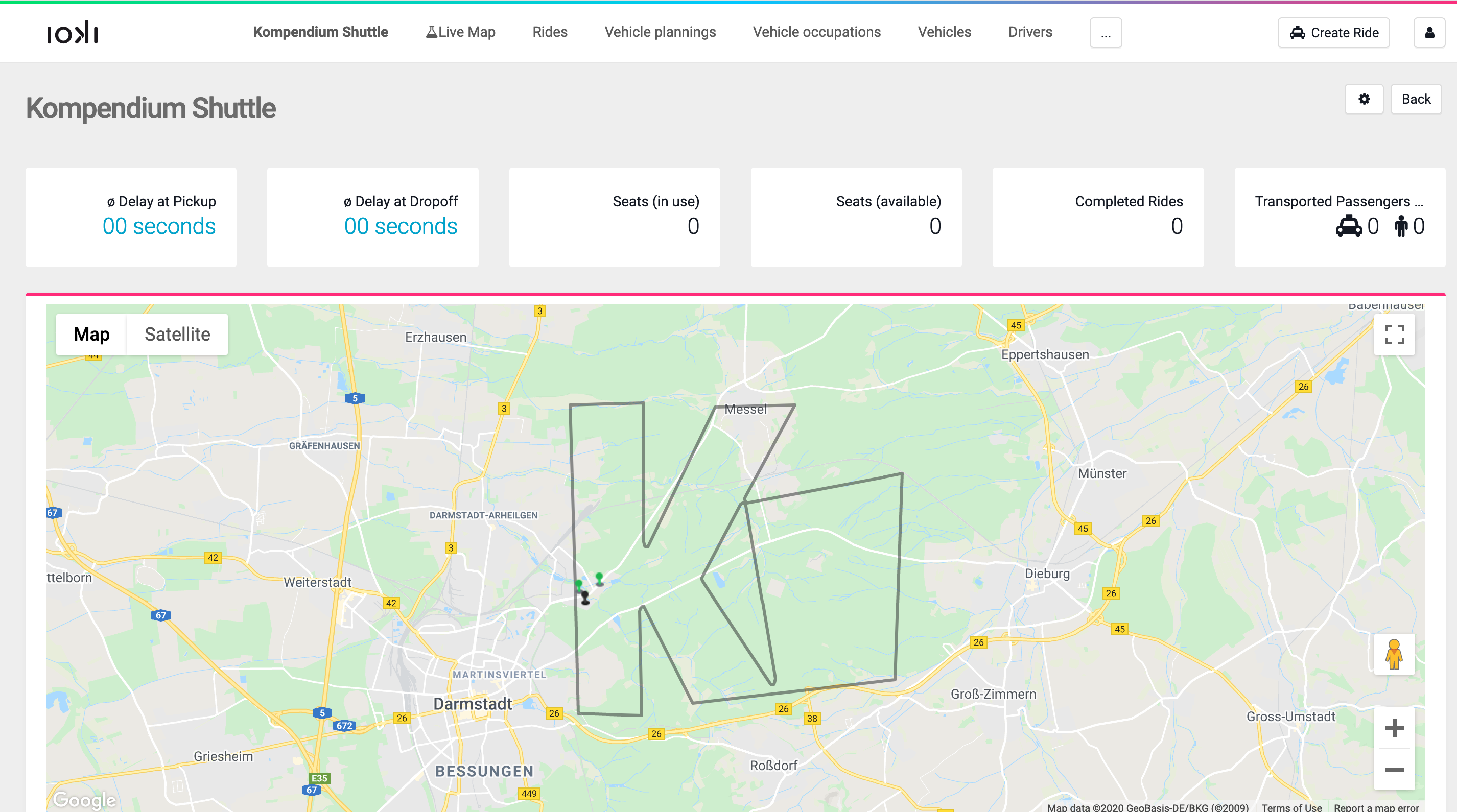Click Create Ride button
Viewport: 1457px width, 812px height.
1334,33
